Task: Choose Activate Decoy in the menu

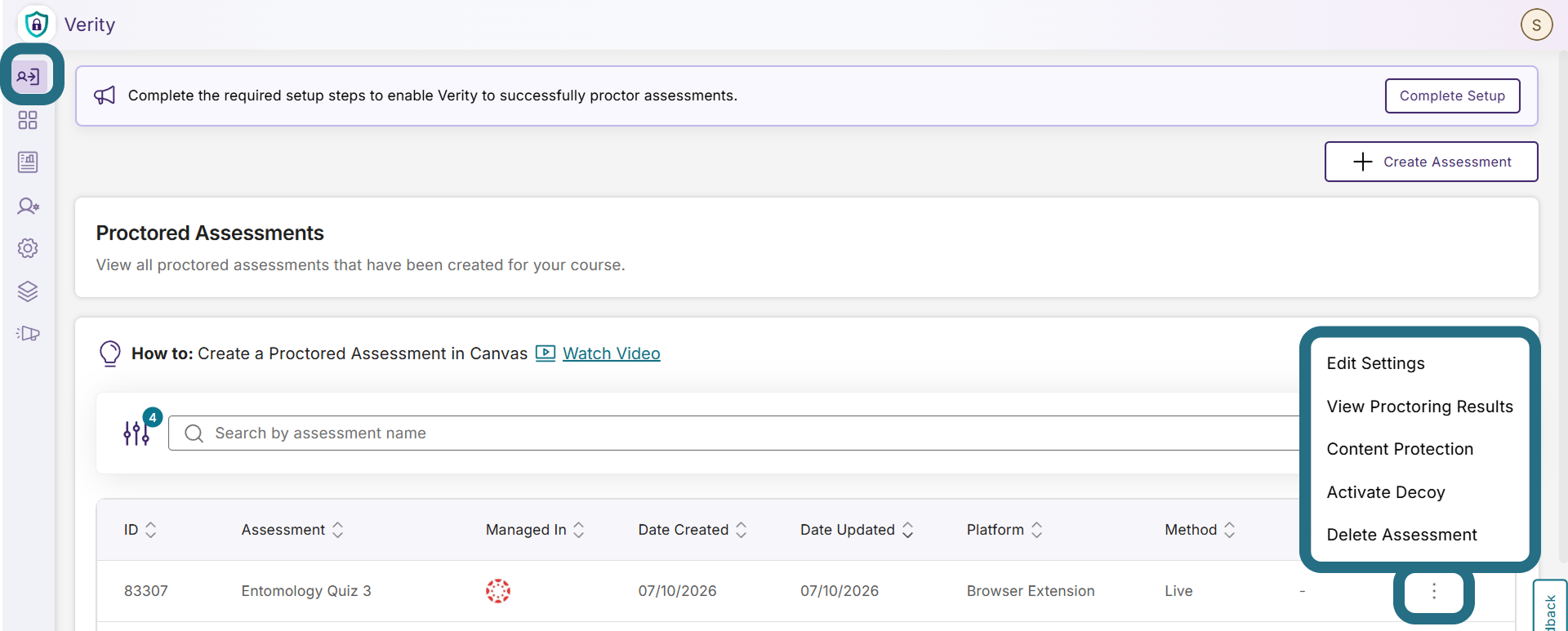Action: point(1386,492)
